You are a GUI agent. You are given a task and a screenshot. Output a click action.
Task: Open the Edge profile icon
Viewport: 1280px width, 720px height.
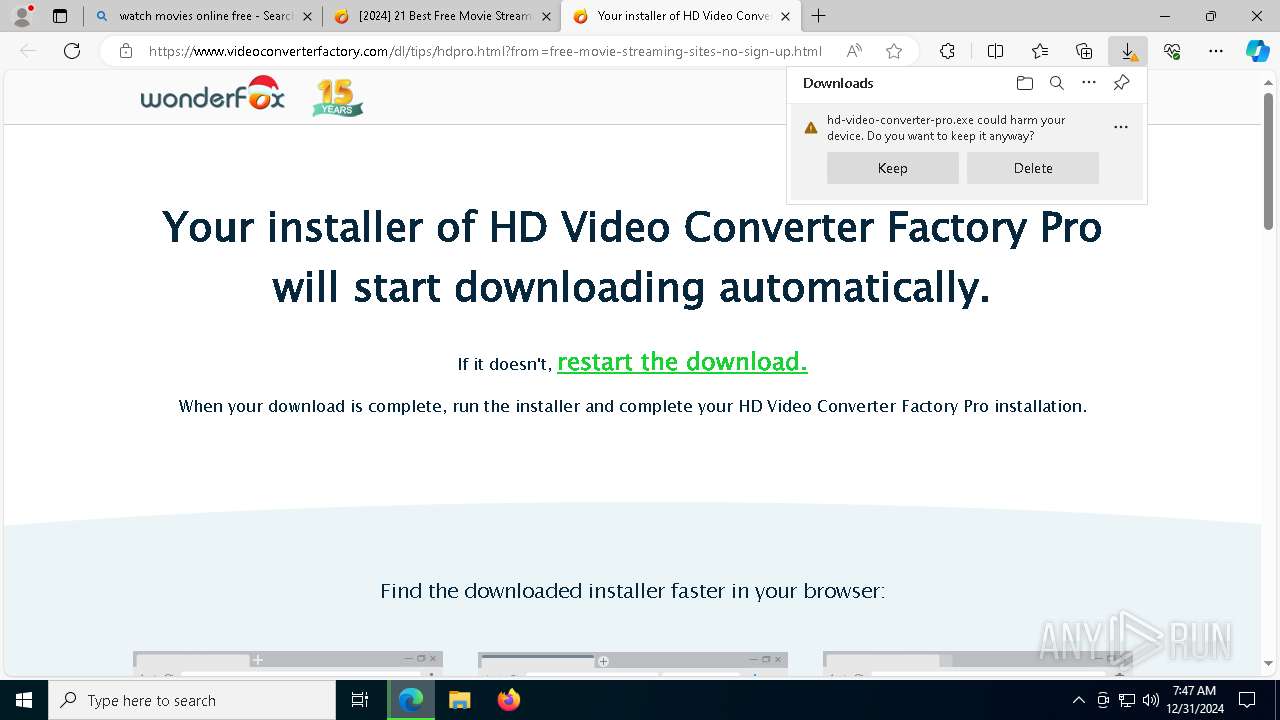22,16
